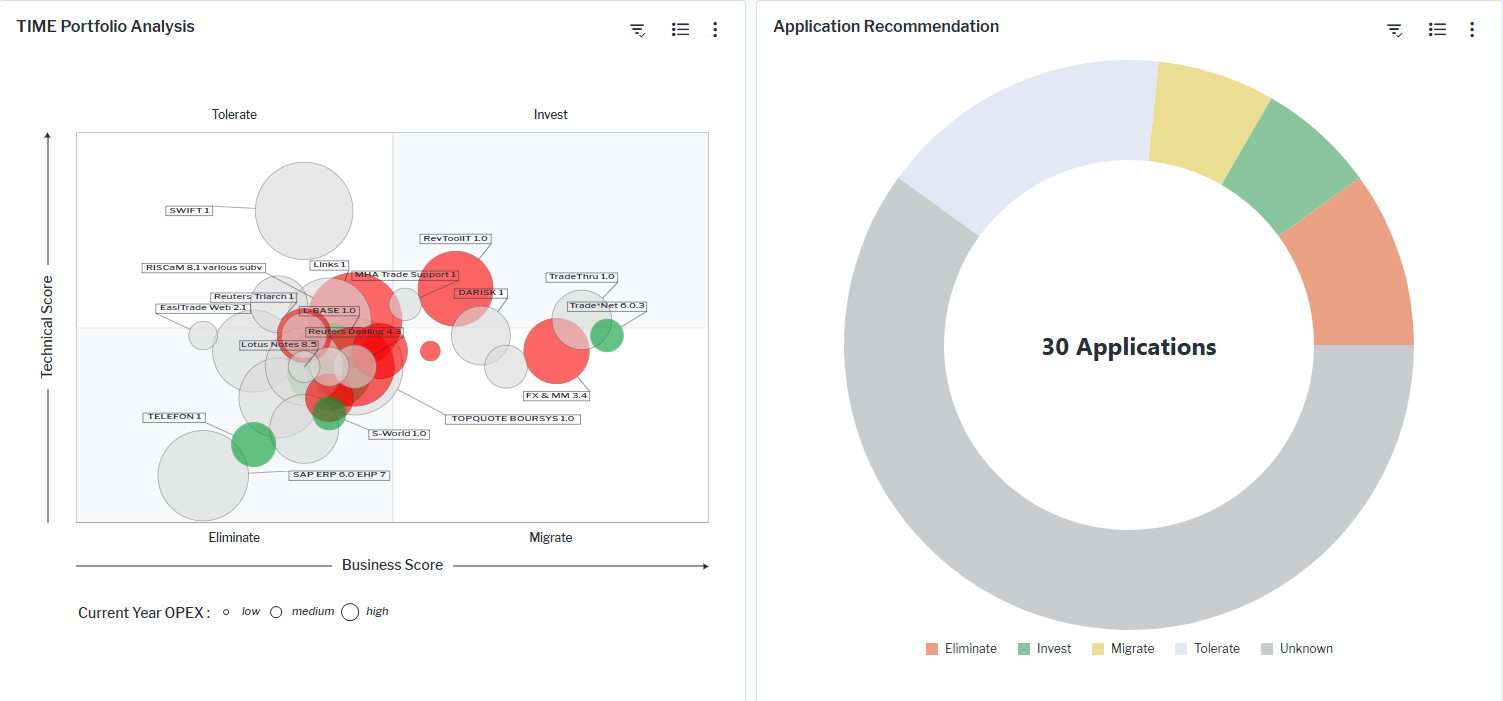Open more options menu in TIME Portfolio Analysis

pos(715,30)
